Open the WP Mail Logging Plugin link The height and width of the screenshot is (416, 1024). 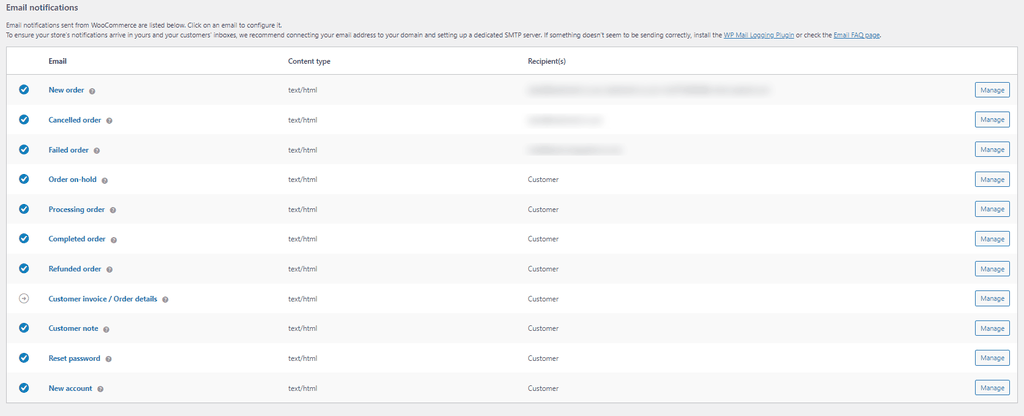point(758,35)
